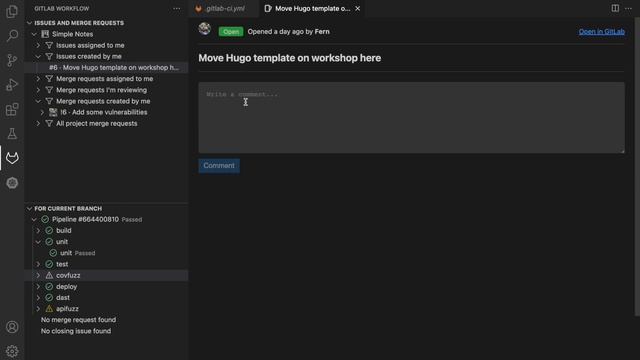Click the green Open status badge
This screenshot has height=360, width=640.
231,31
